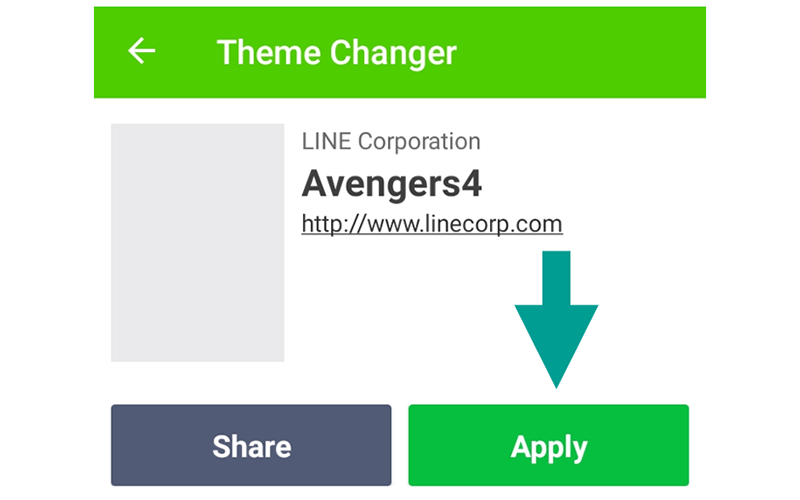Screen dimensions: 800x500
Task: Choose the dark blue Share button
Action: 251,445
